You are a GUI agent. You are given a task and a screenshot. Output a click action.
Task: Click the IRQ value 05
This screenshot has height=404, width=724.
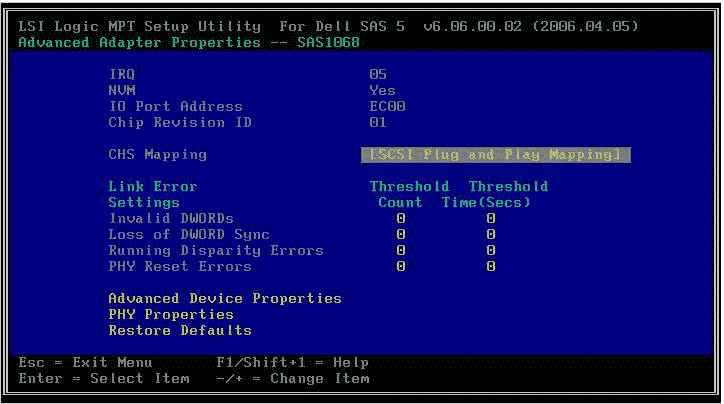(378, 74)
